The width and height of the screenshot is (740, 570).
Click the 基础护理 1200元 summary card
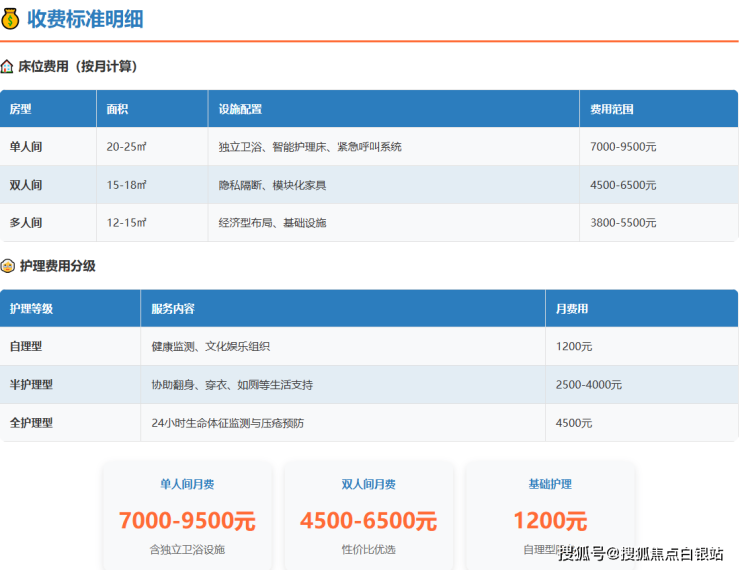click(550, 516)
